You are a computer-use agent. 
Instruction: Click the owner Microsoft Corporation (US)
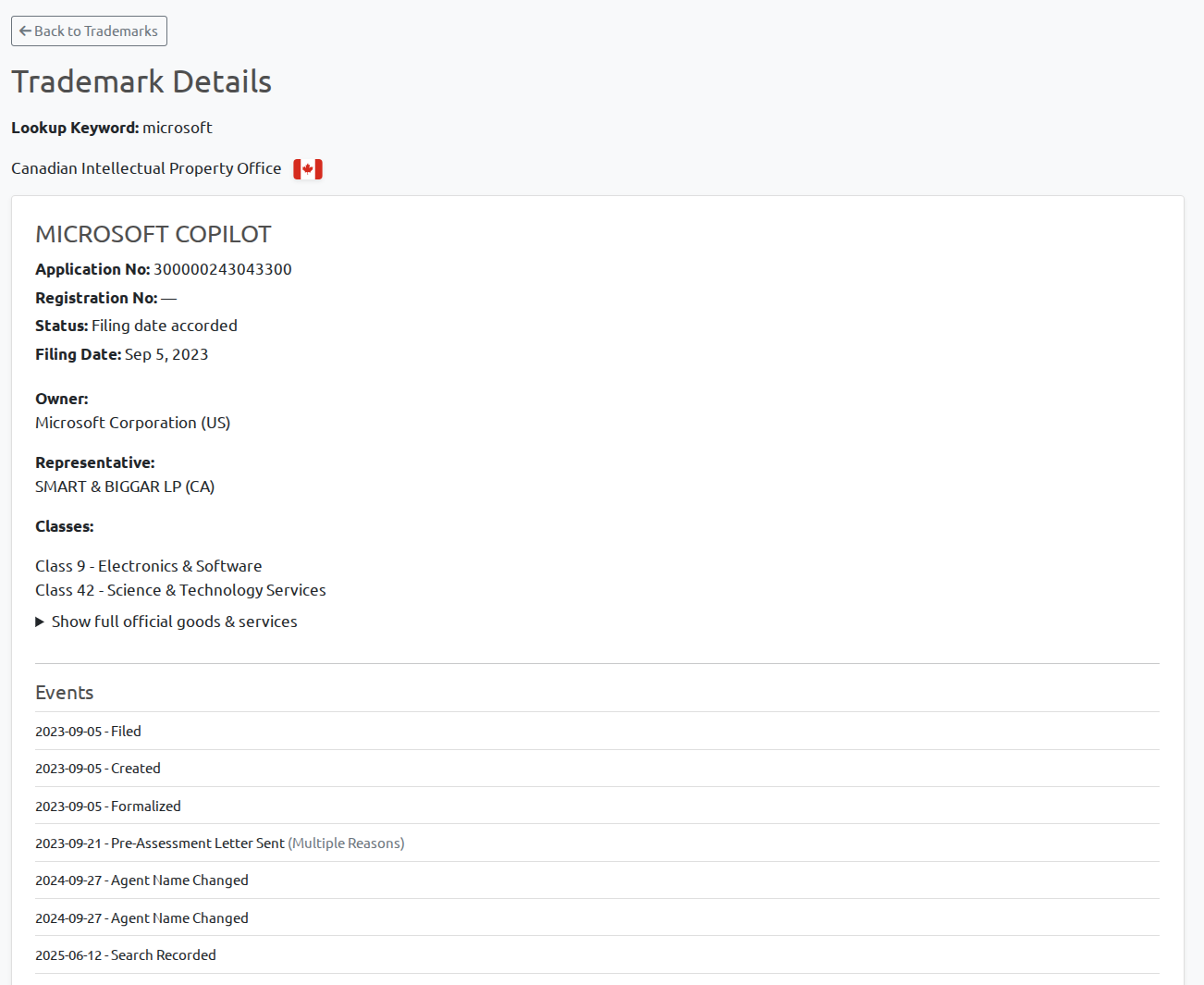coord(132,423)
